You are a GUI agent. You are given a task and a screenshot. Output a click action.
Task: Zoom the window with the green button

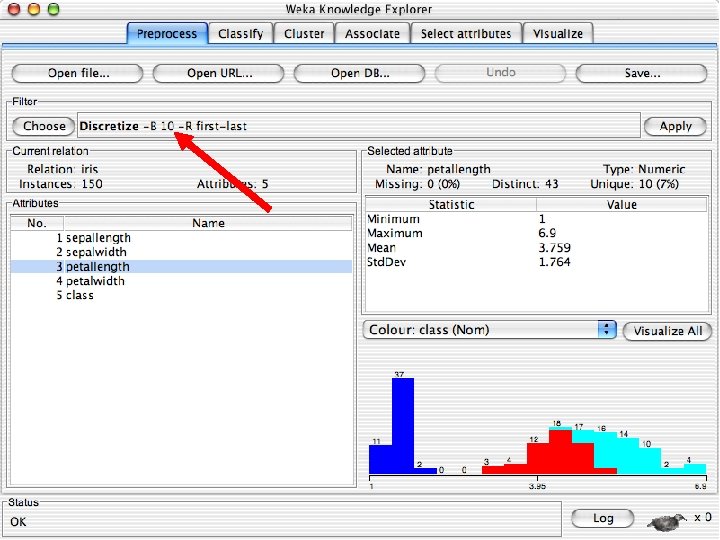pos(54,9)
